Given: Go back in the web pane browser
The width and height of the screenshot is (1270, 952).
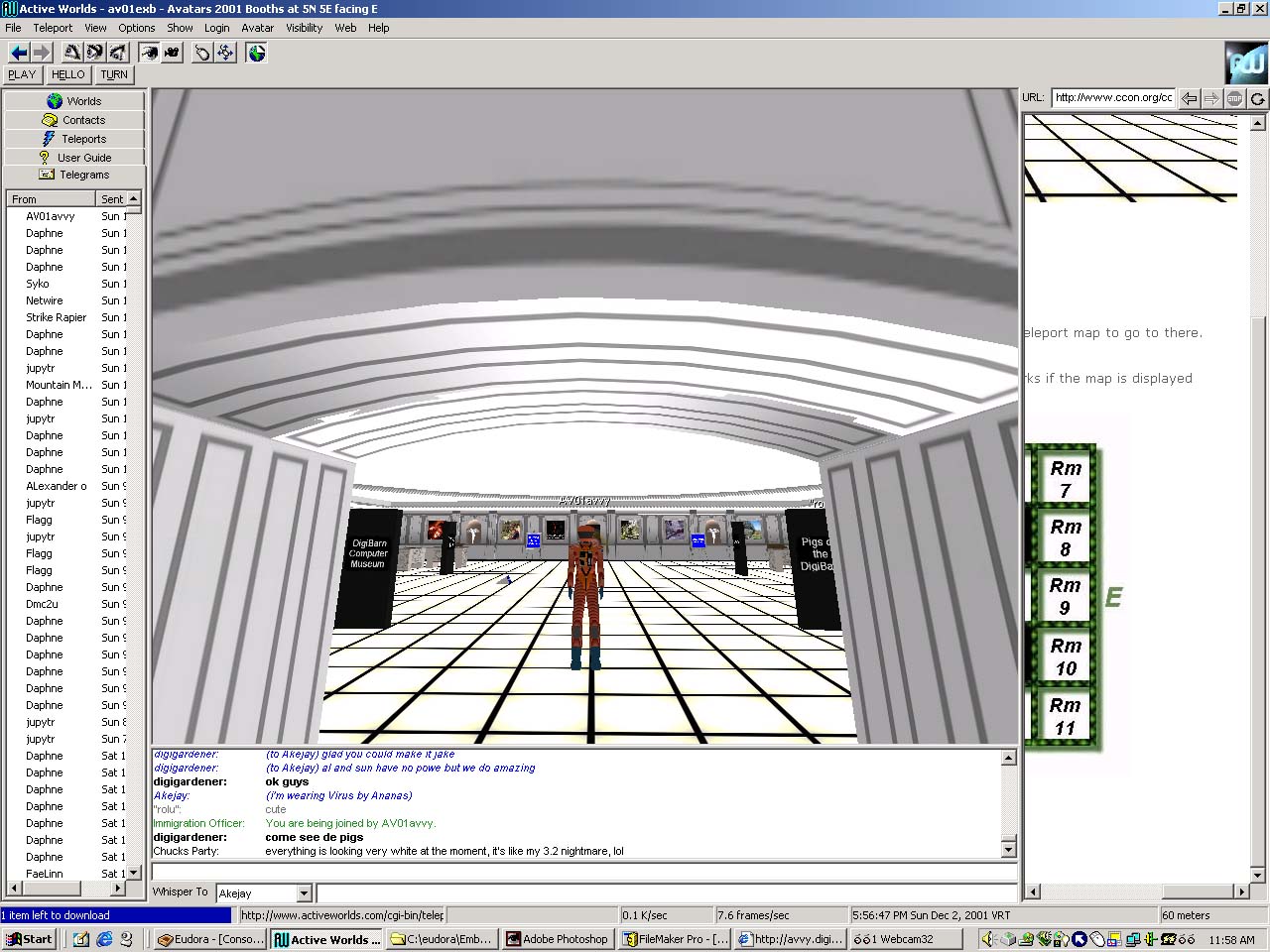Looking at the screenshot, I should pos(1189,98).
